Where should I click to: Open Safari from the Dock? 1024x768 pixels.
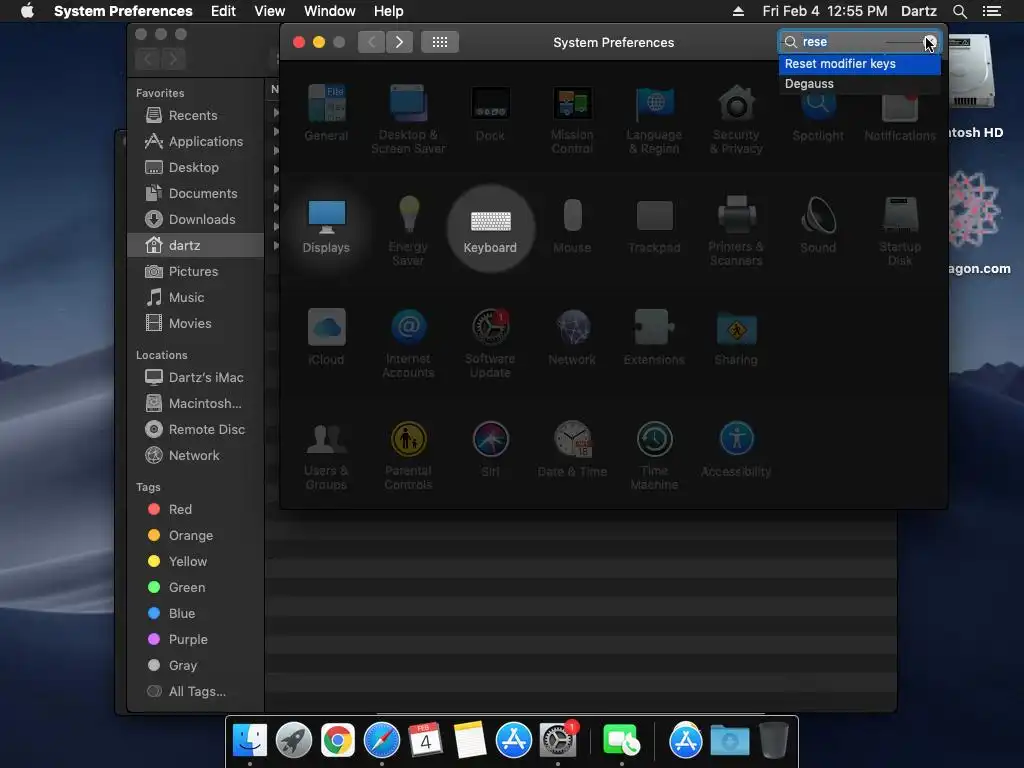pos(381,741)
